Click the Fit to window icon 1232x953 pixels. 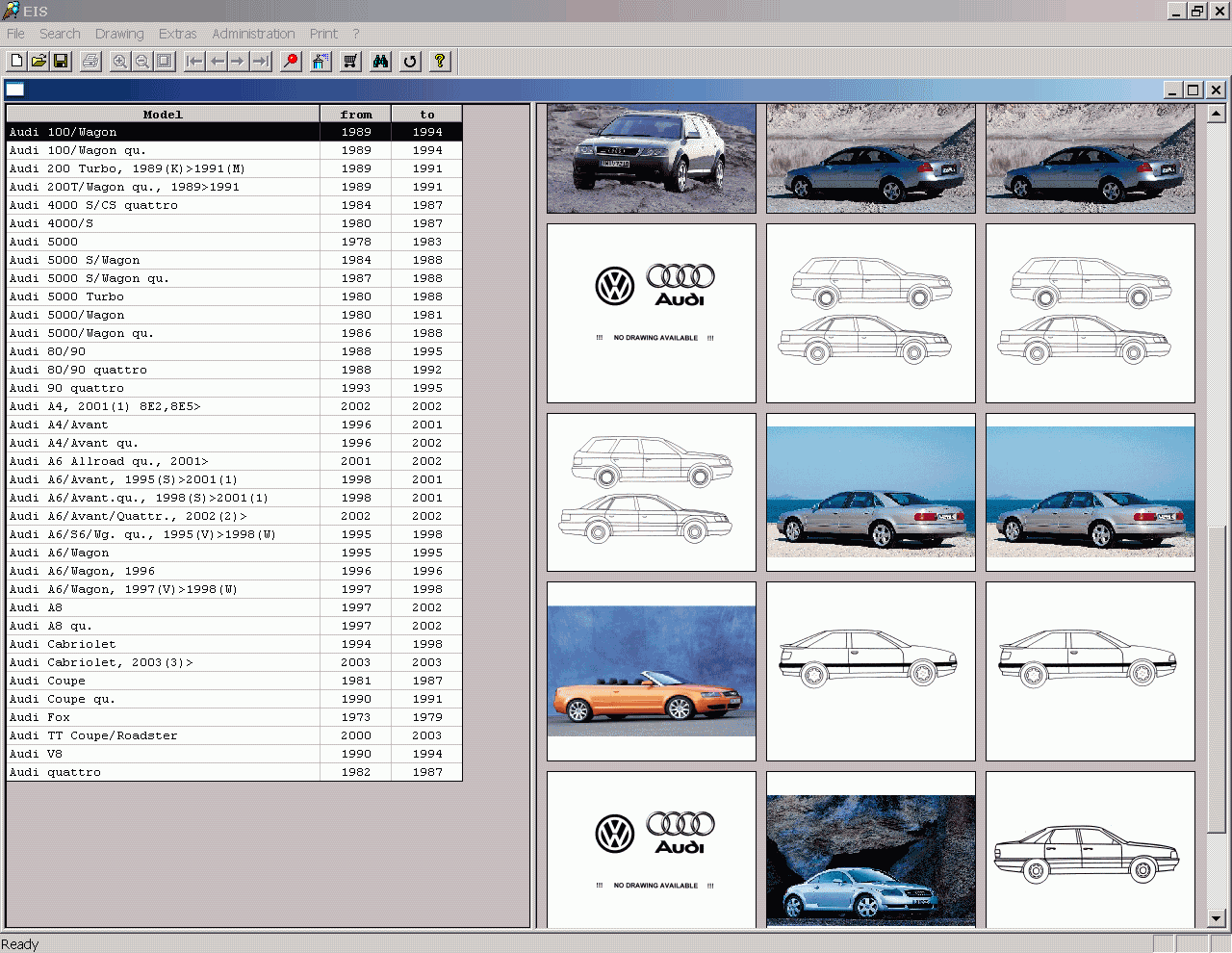coord(165,61)
